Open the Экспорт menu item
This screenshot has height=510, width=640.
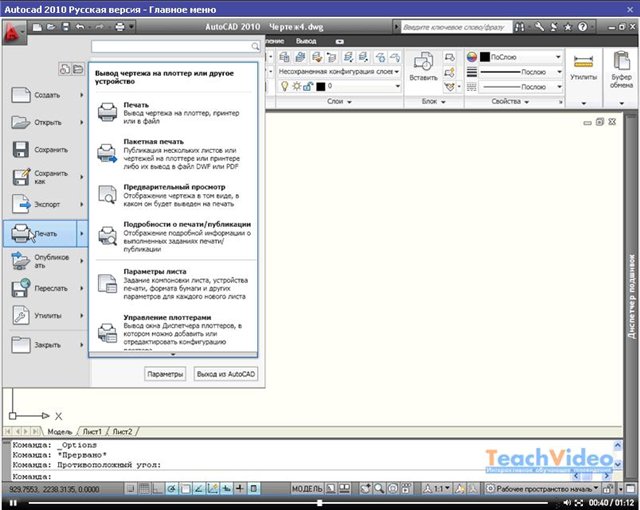(x=46, y=204)
